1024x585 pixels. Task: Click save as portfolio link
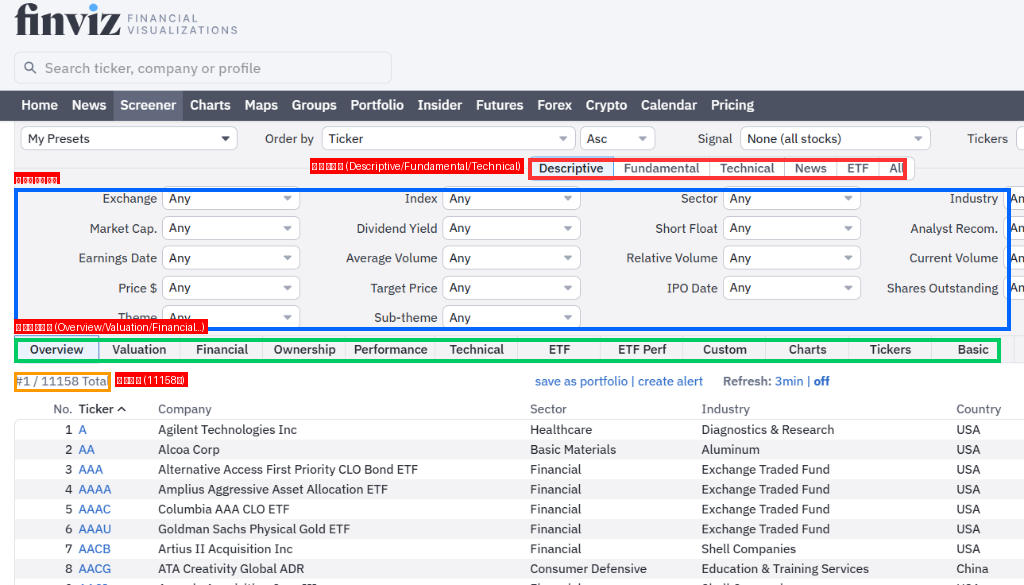(x=581, y=381)
